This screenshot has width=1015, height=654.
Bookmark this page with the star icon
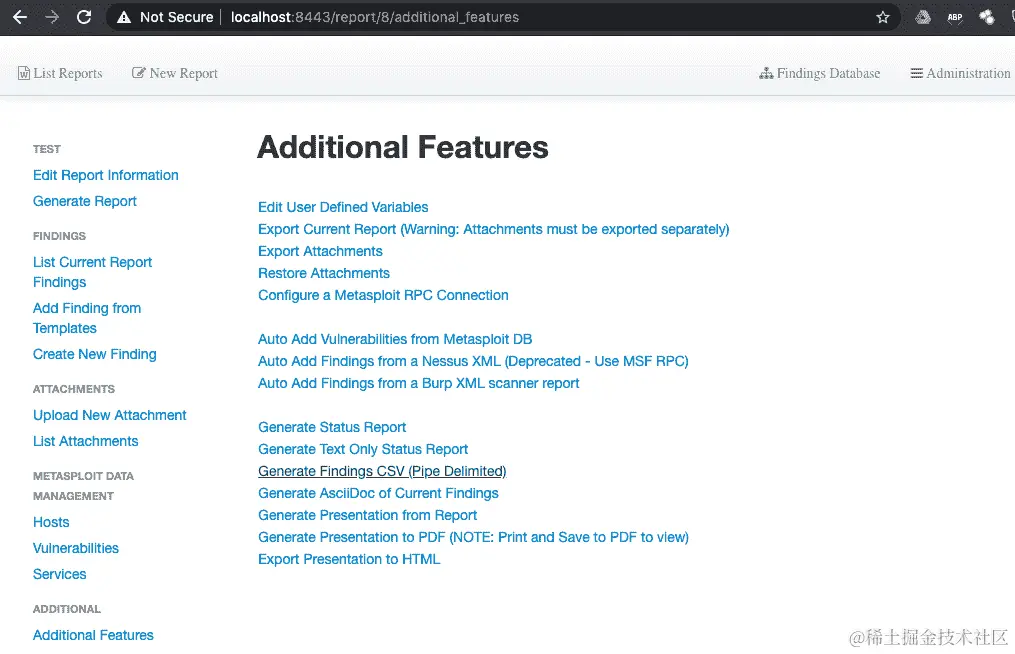pos(883,17)
